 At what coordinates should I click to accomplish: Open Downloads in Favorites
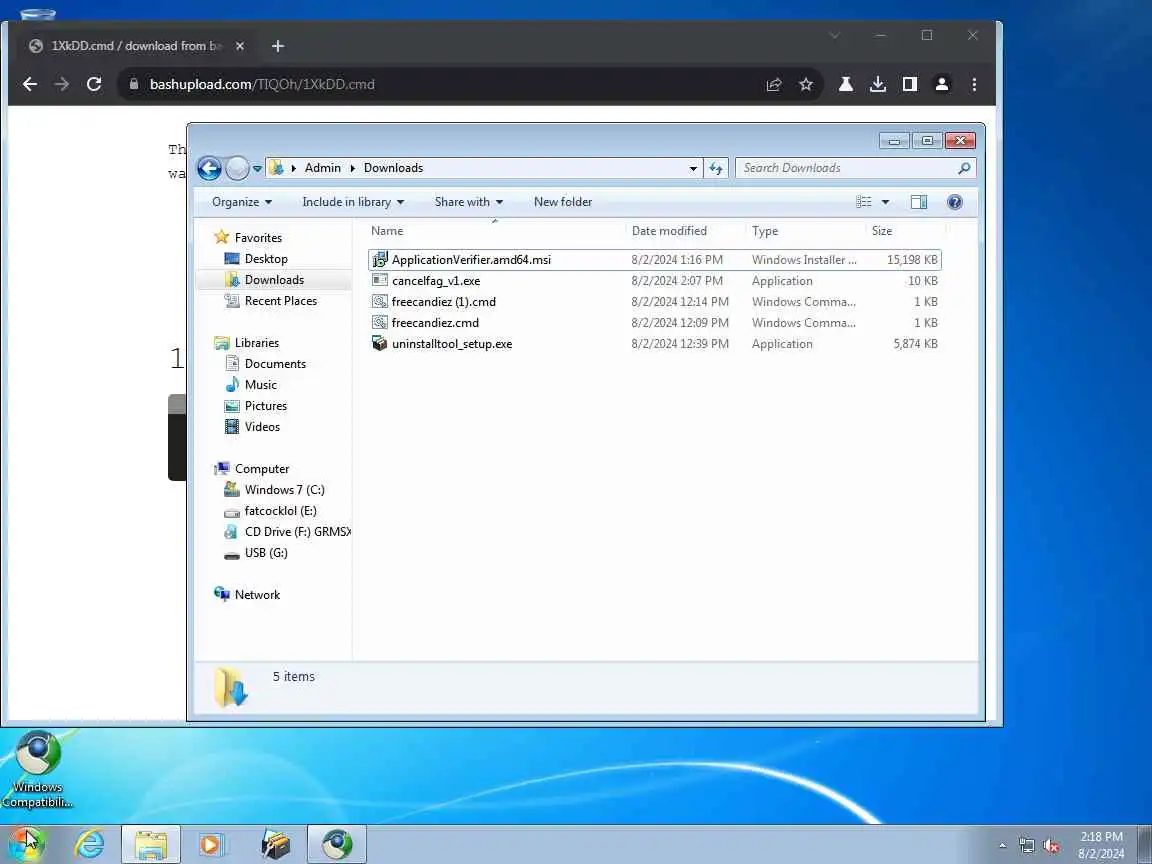(x=274, y=280)
